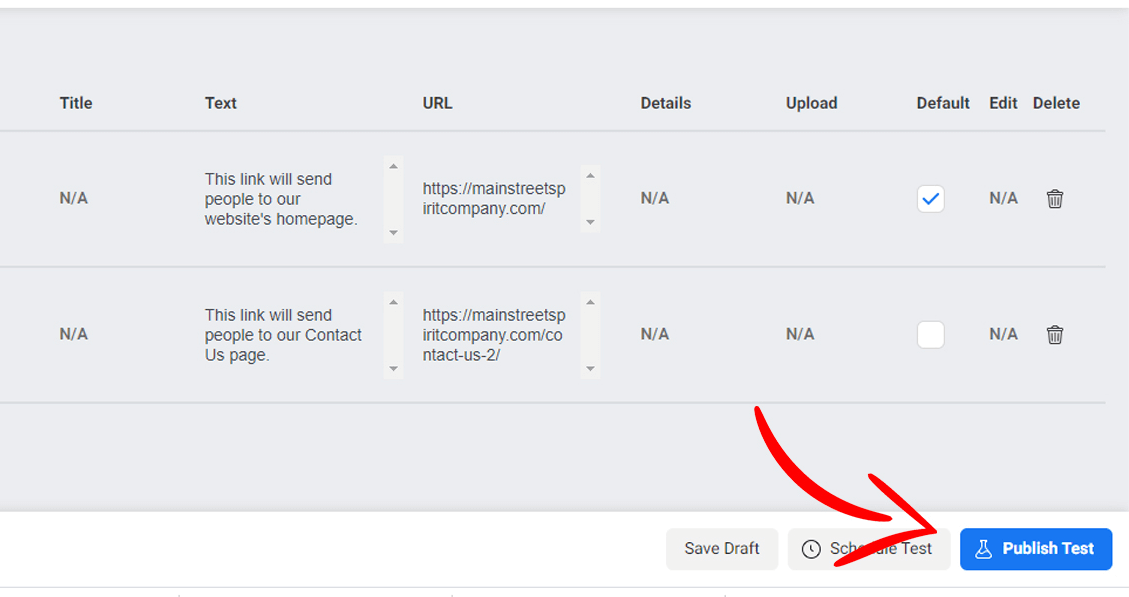The image size is (1129, 597).
Task: Click the Save Draft button
Action: click(721, 549)
